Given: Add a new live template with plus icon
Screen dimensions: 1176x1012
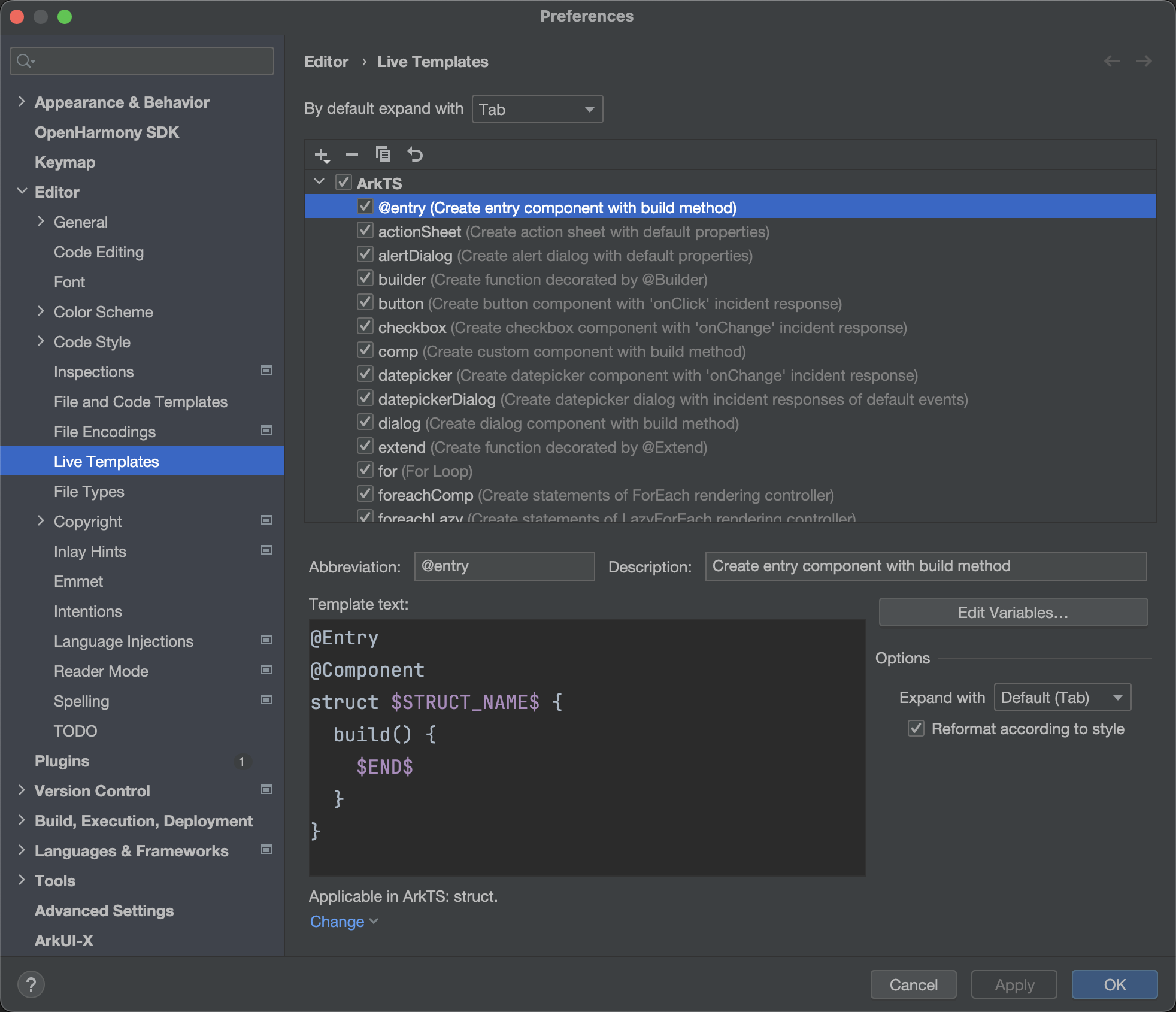Looking at the screenshot, I should (x=322, y=155).
